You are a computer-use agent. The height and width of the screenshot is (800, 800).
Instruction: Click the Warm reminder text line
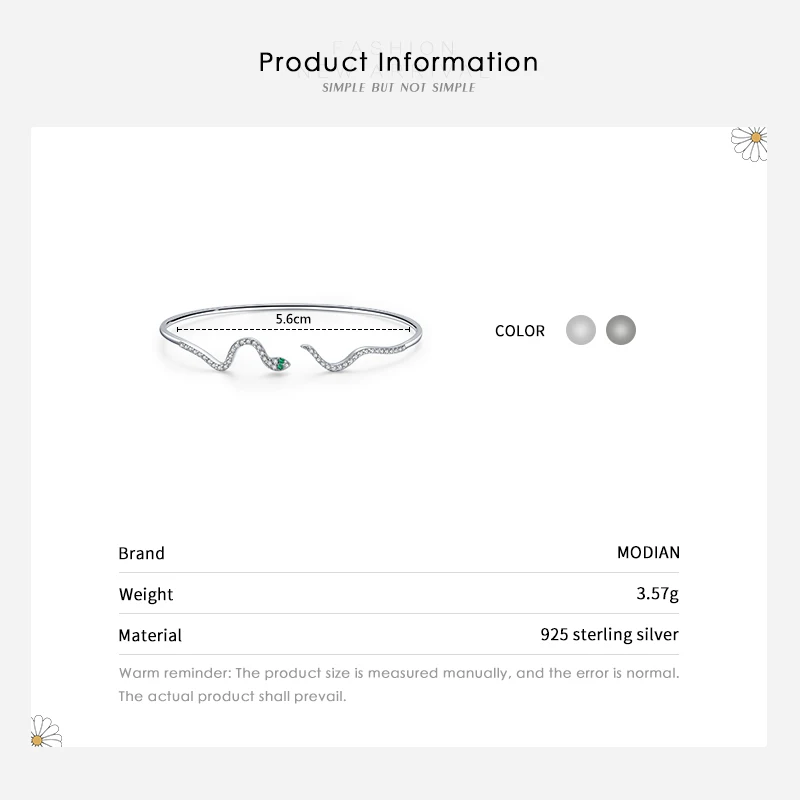click(x=399, y=673)
